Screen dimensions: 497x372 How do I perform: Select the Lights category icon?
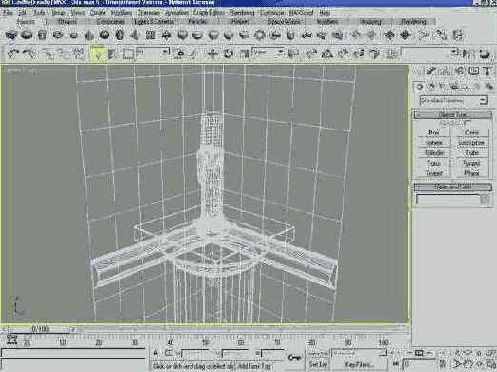tap(443, 86)
